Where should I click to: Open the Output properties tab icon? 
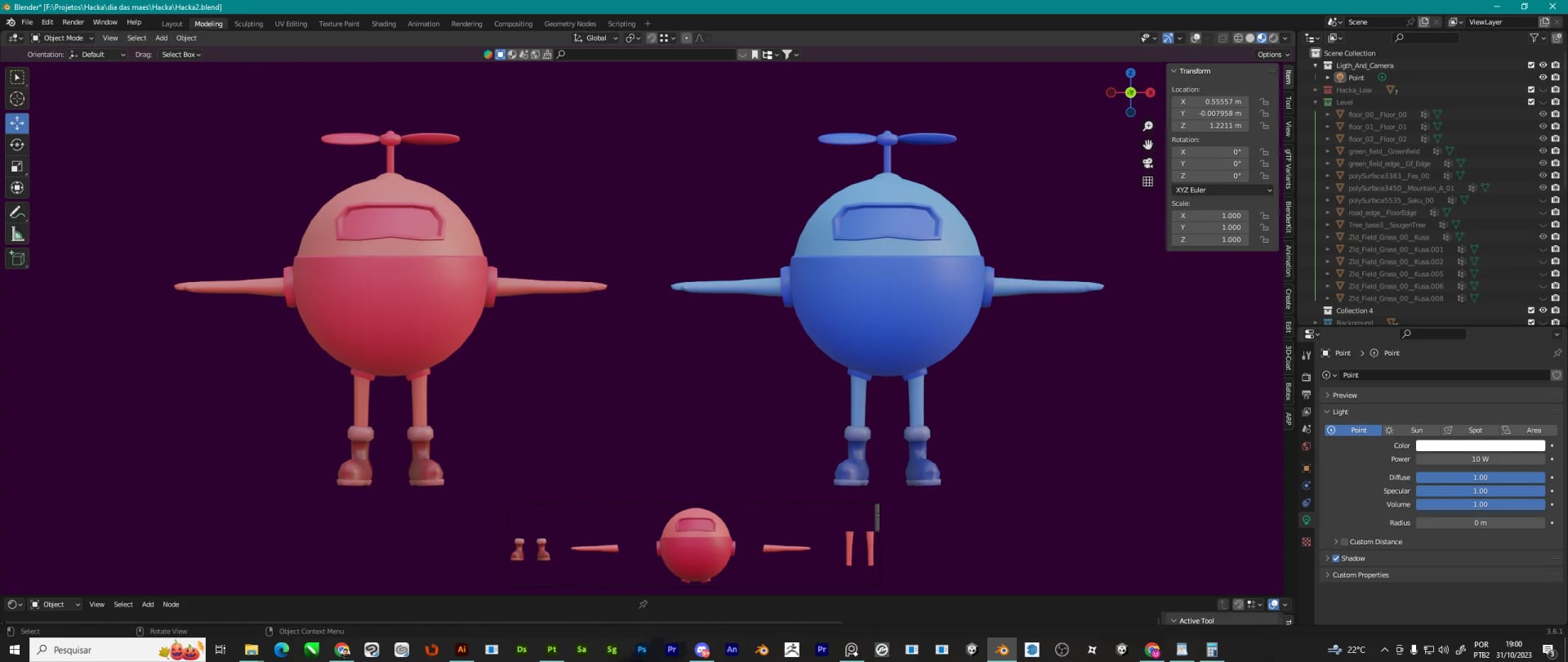1306,395
